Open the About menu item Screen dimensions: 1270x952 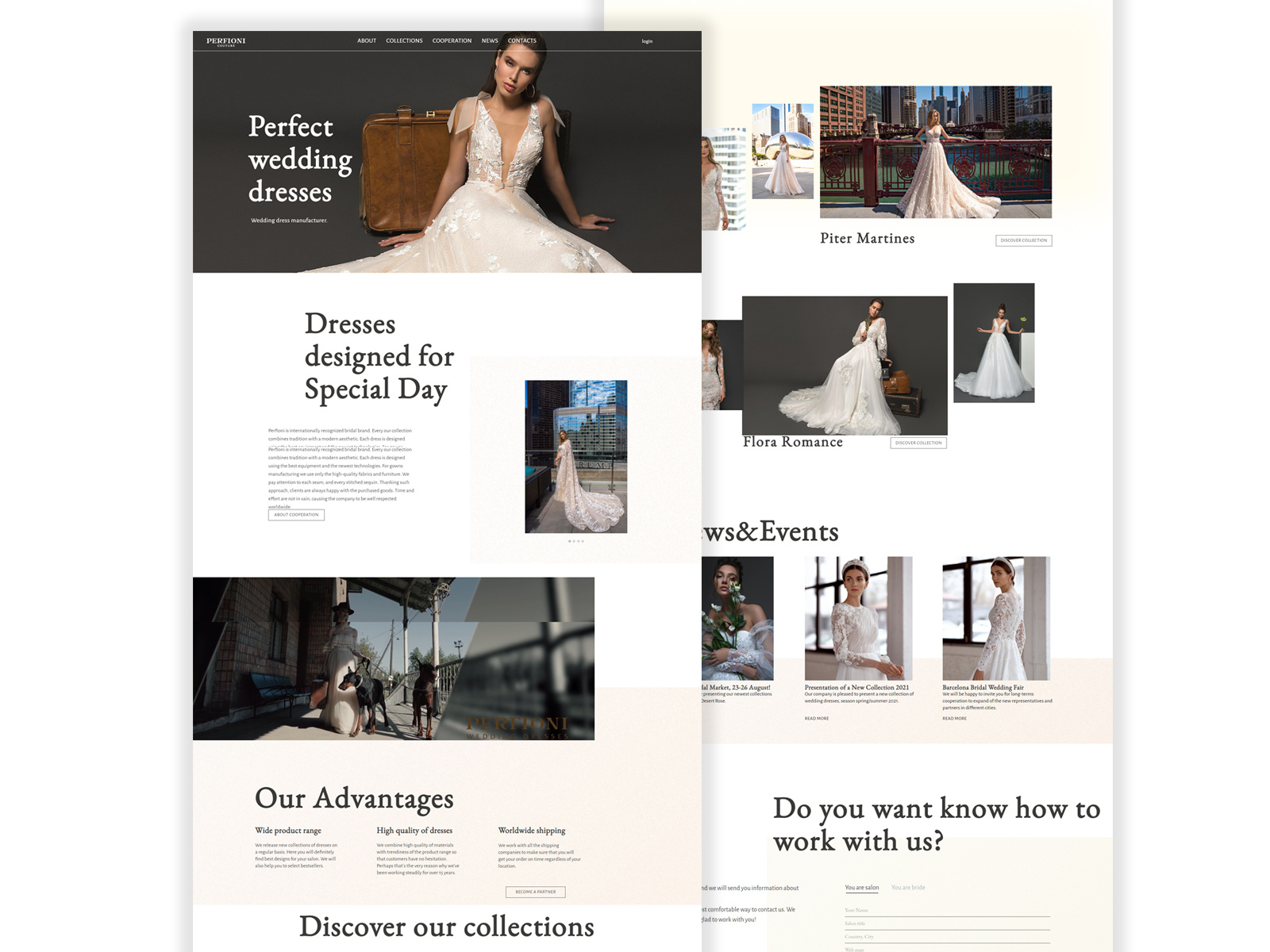[367, 40]
